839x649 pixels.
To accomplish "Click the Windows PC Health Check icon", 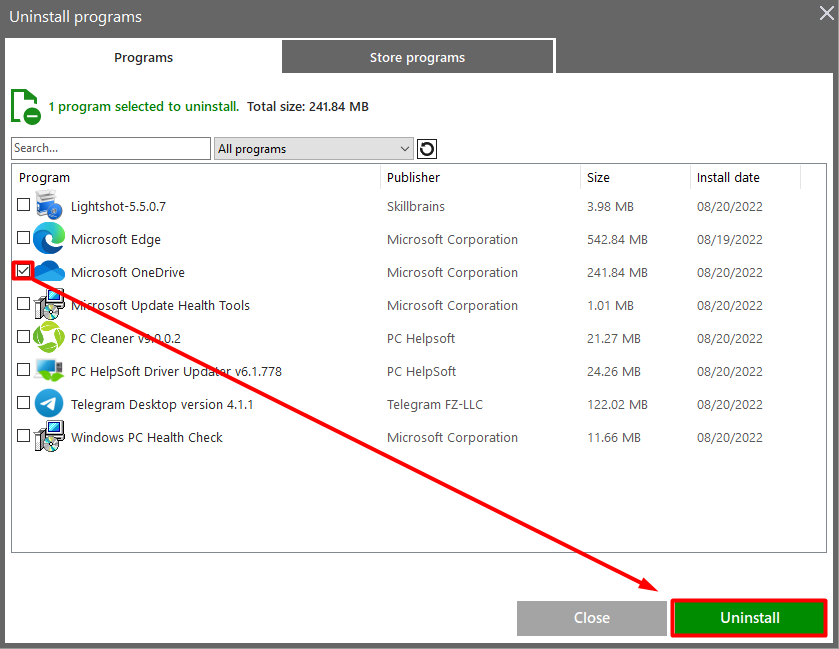I will point(49,436).
